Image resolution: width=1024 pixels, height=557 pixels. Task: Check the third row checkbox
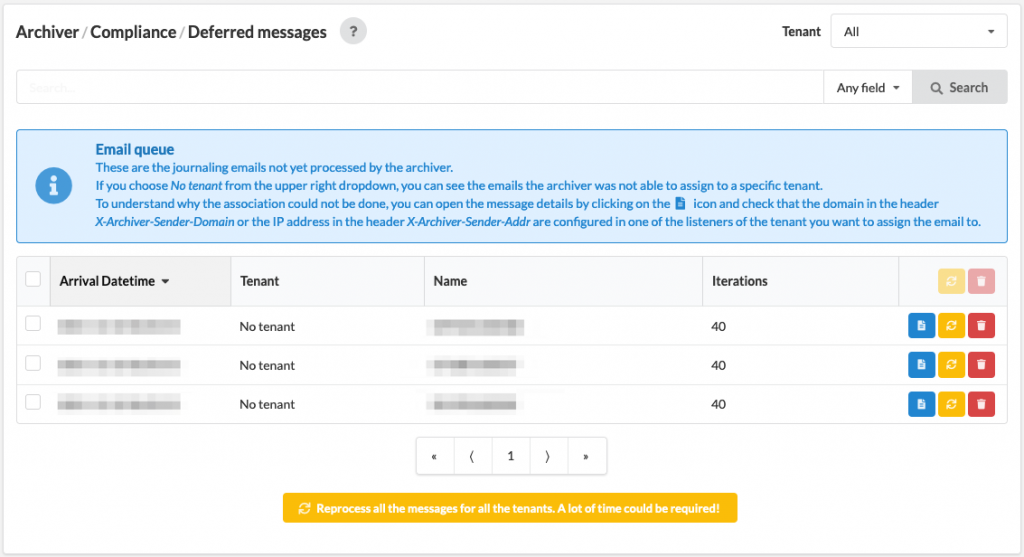(33, 402)
